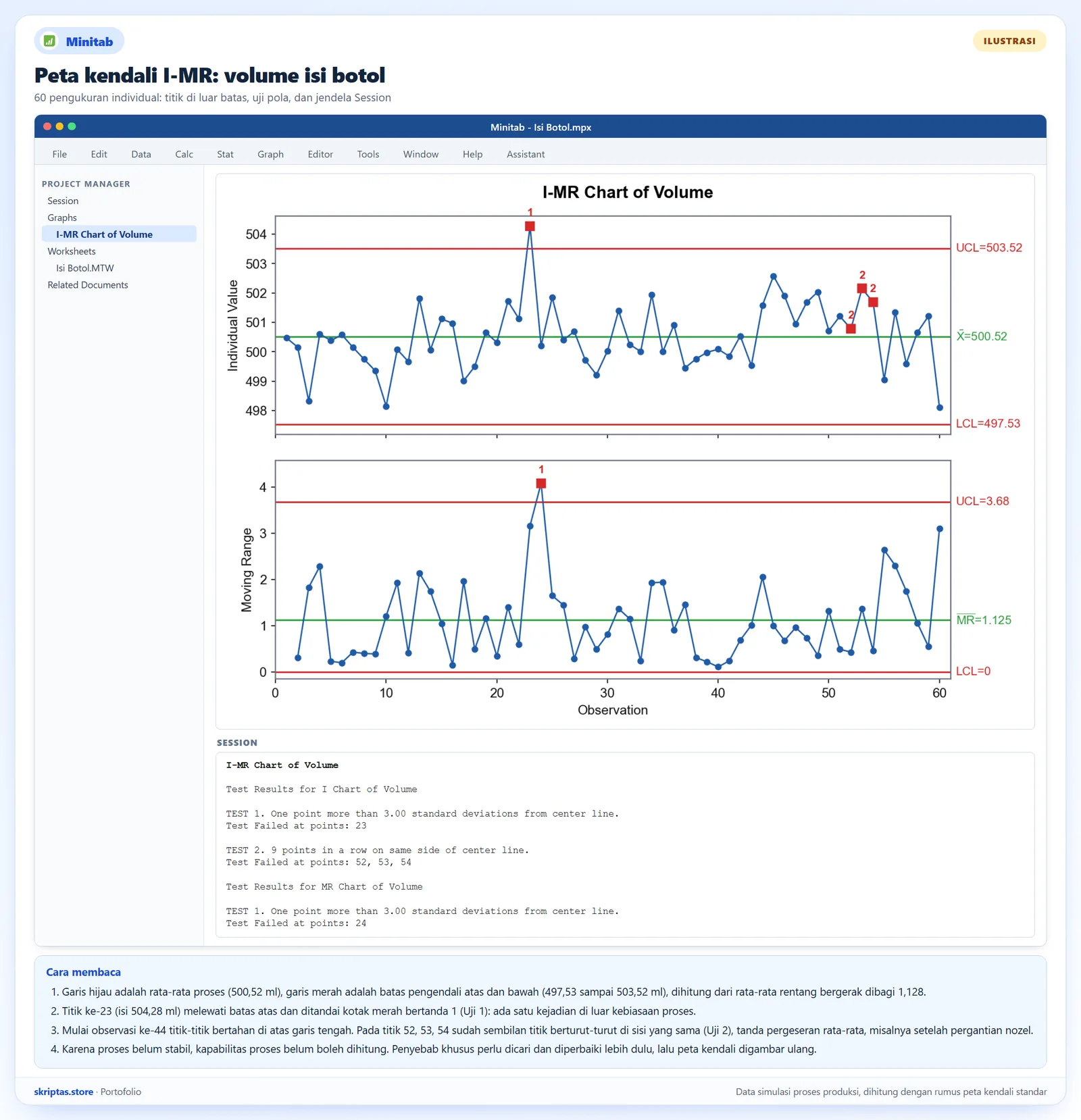This screenshot has width=1081, height=1120.
Task: Open the Window menu
Action: pos(421,154)
